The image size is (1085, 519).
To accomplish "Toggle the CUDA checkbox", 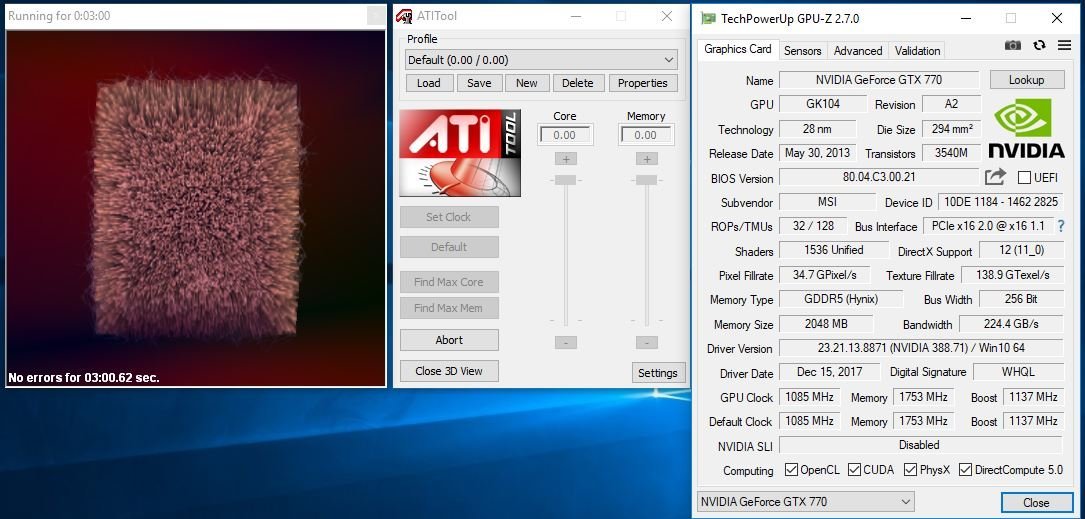I will (855, 470).
